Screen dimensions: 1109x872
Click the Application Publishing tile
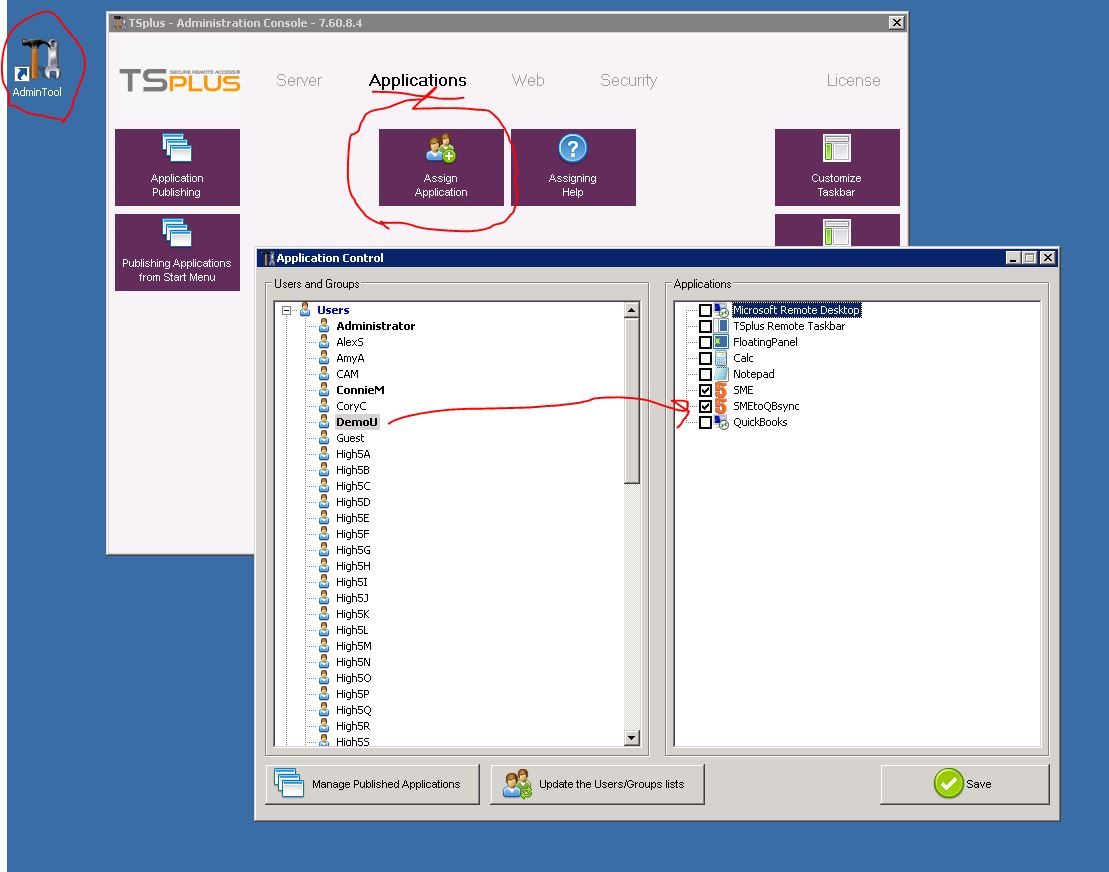tap(177, 167)
